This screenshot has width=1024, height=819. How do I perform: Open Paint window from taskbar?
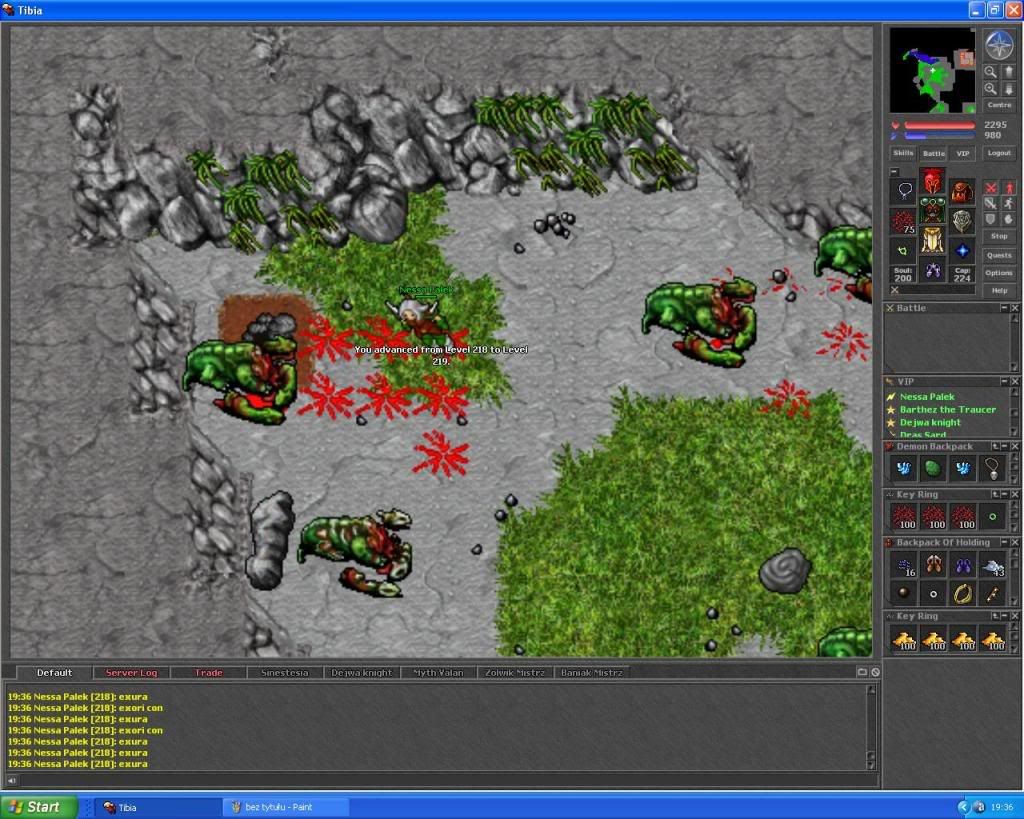286,807
